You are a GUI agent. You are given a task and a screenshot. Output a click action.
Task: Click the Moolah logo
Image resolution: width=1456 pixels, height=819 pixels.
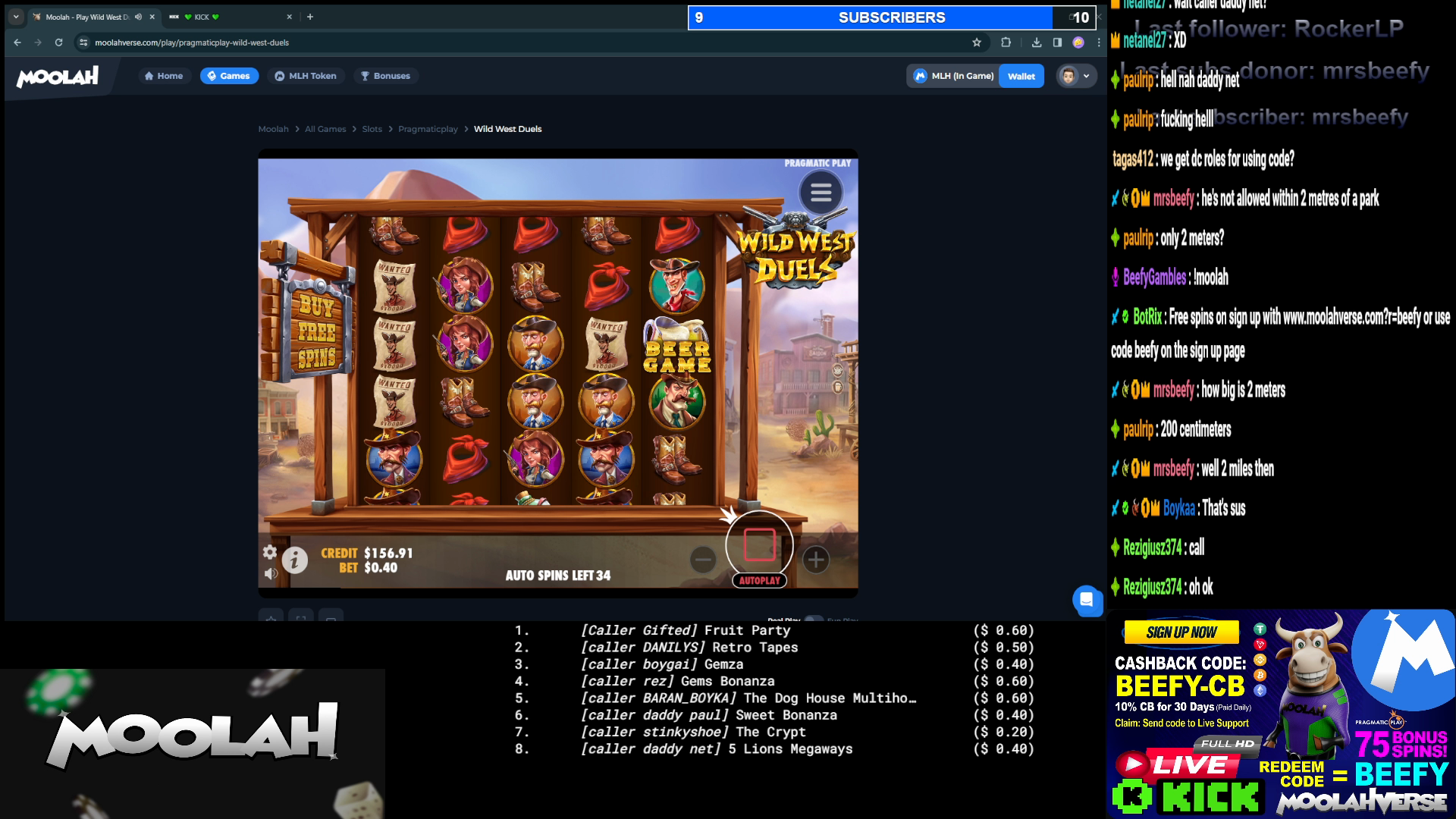pyautogui.click(x=58, y=77)
